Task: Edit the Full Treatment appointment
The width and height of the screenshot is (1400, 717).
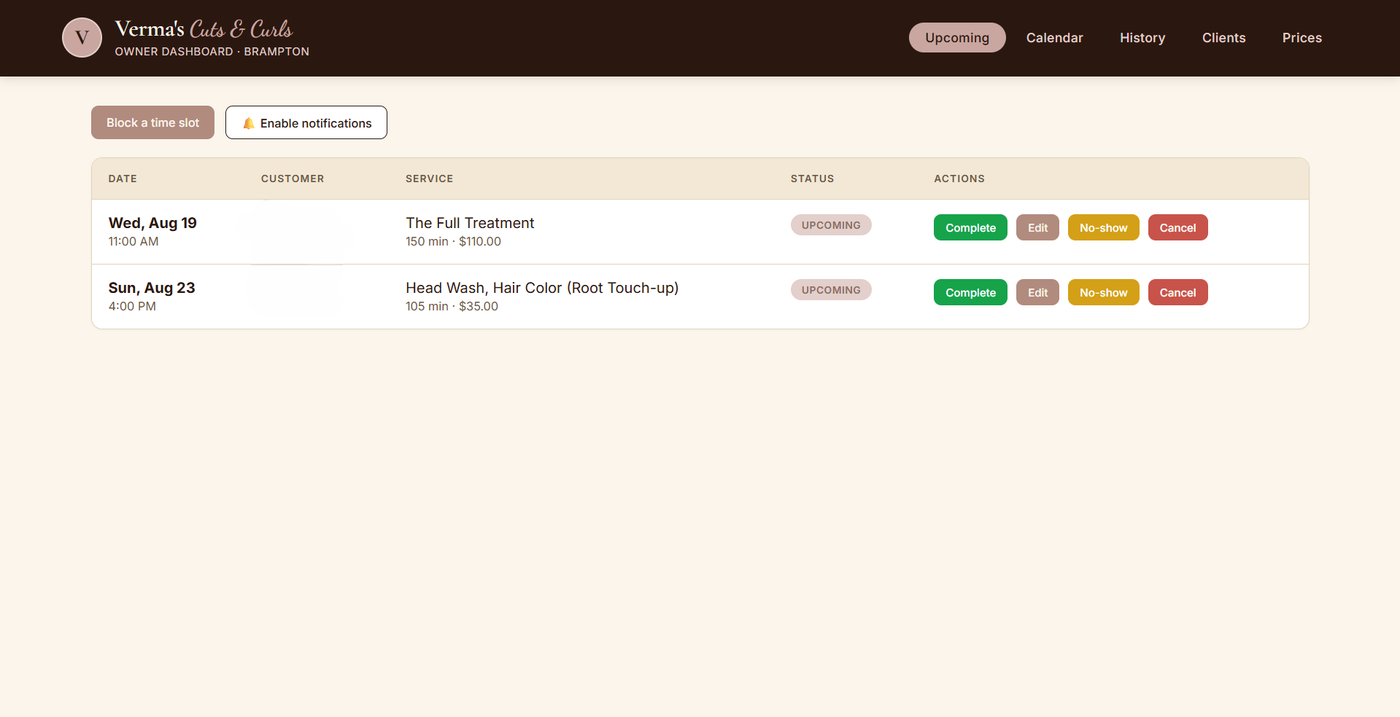Action: click(1037, 228)
